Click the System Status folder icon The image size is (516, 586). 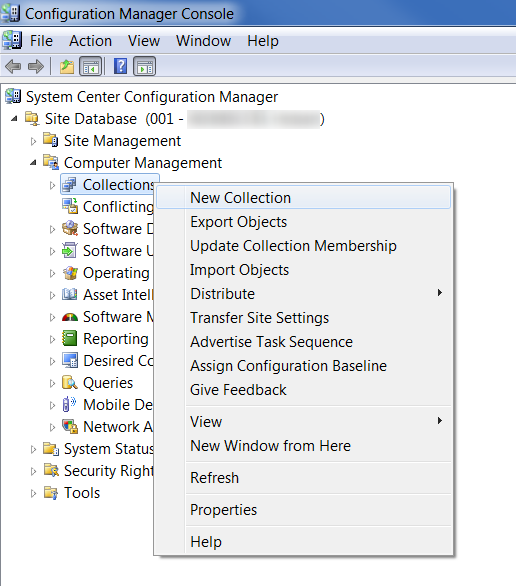tap(51, 448)
